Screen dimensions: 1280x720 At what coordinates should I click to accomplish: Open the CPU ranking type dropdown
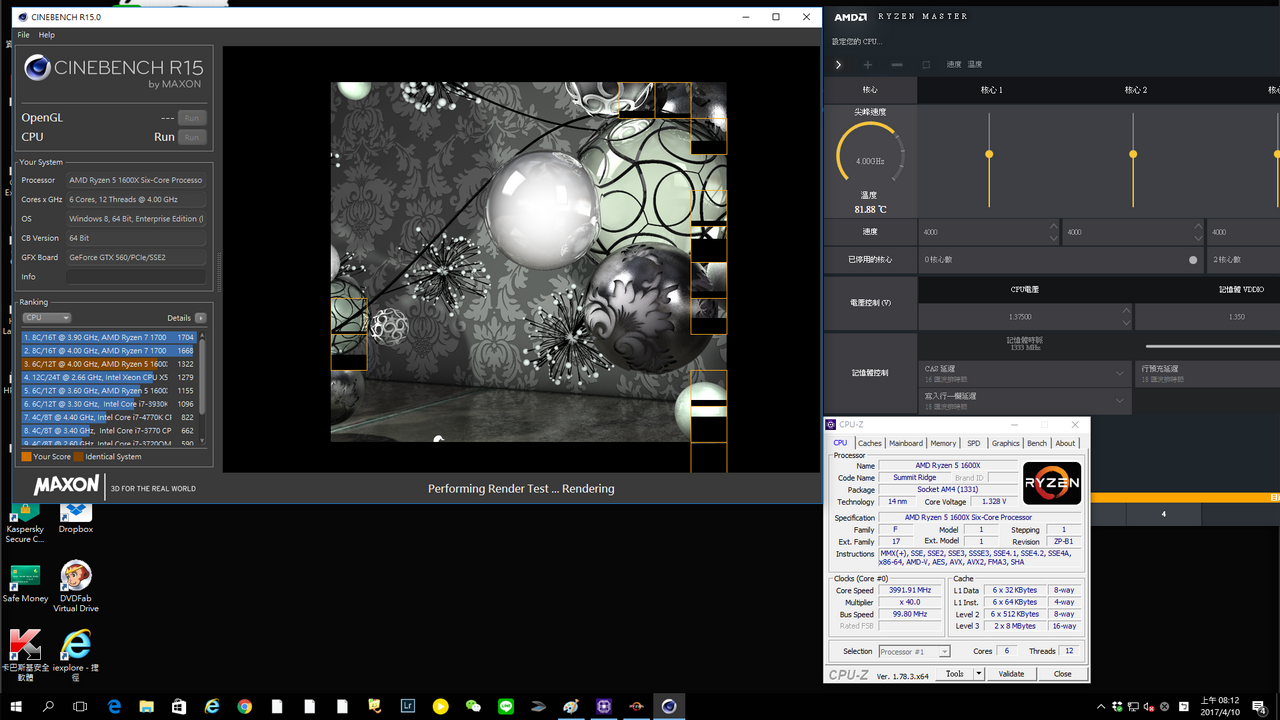46,318
